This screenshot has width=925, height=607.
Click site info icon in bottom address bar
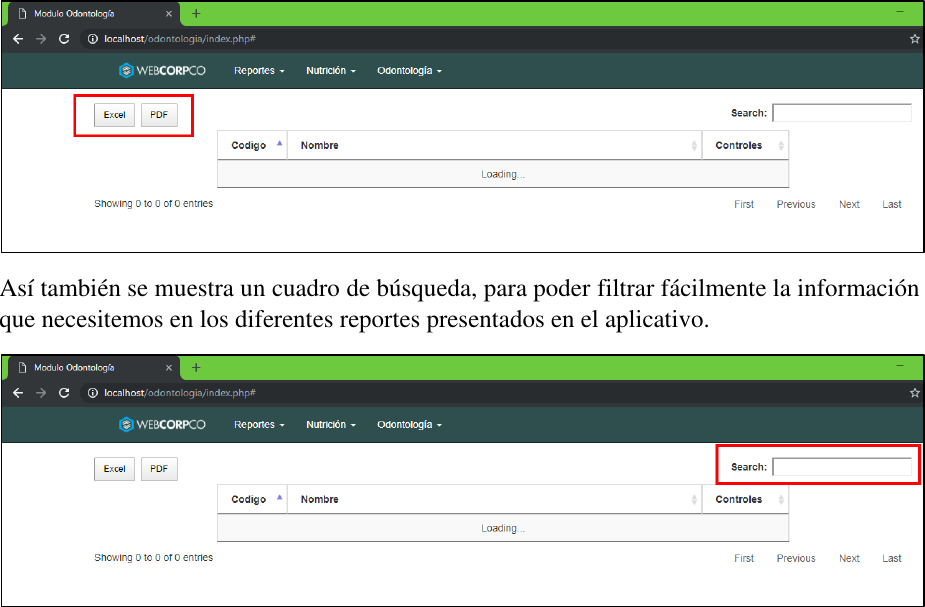click(x=93, y=393)
